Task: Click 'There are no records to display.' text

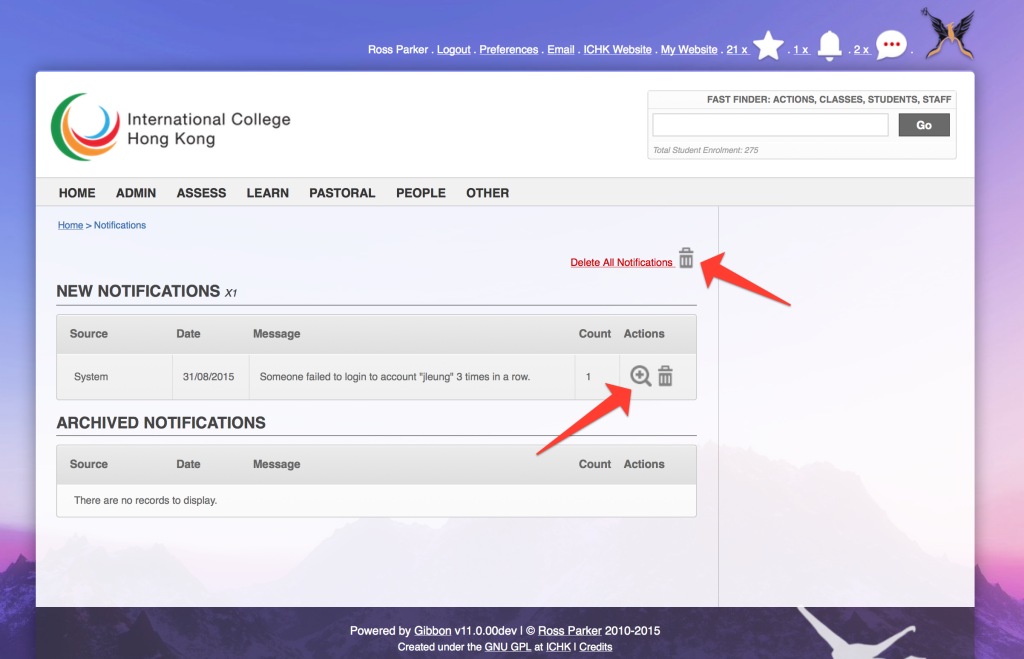Action: point(145,500)
